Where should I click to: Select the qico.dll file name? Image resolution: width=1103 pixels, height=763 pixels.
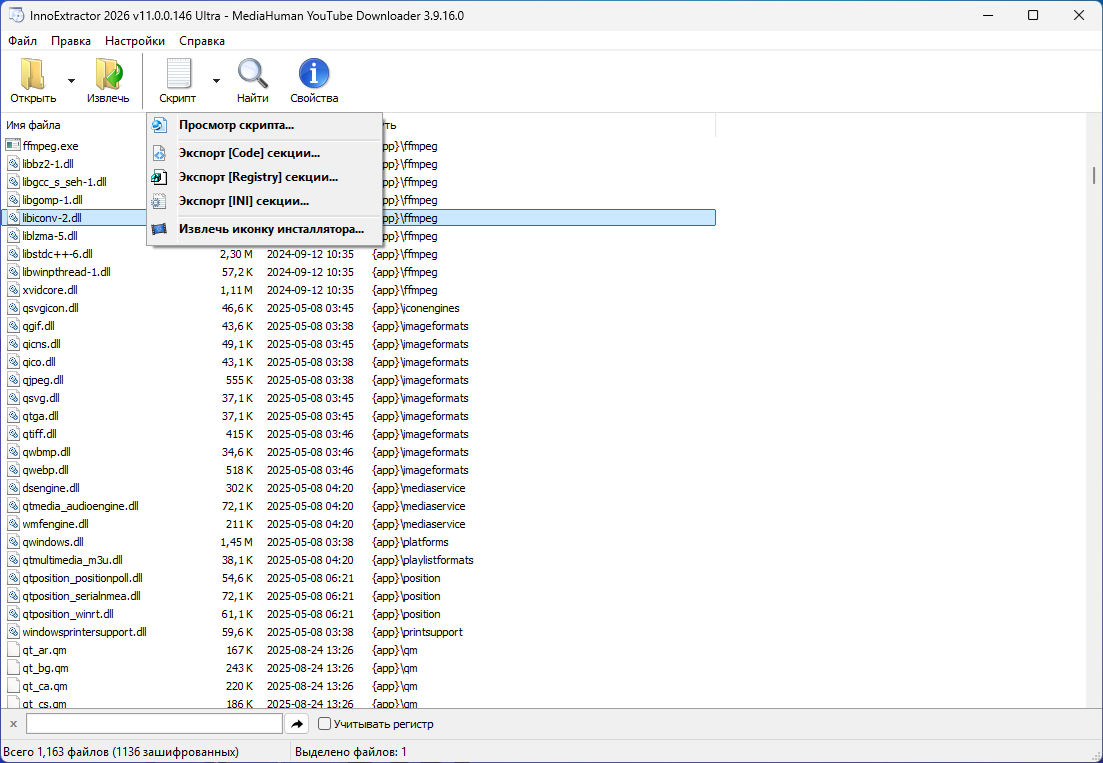(39, 362)
